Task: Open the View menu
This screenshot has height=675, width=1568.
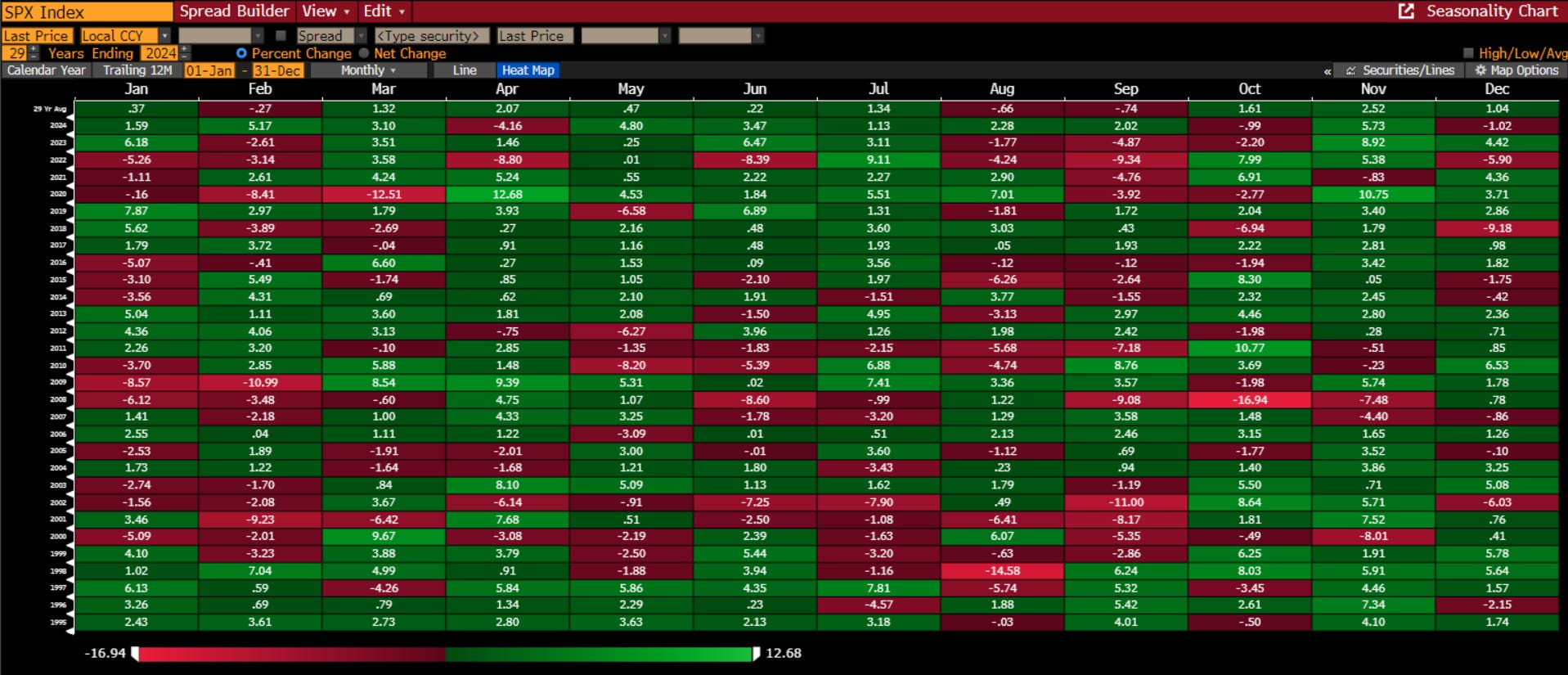Action: 325,11
